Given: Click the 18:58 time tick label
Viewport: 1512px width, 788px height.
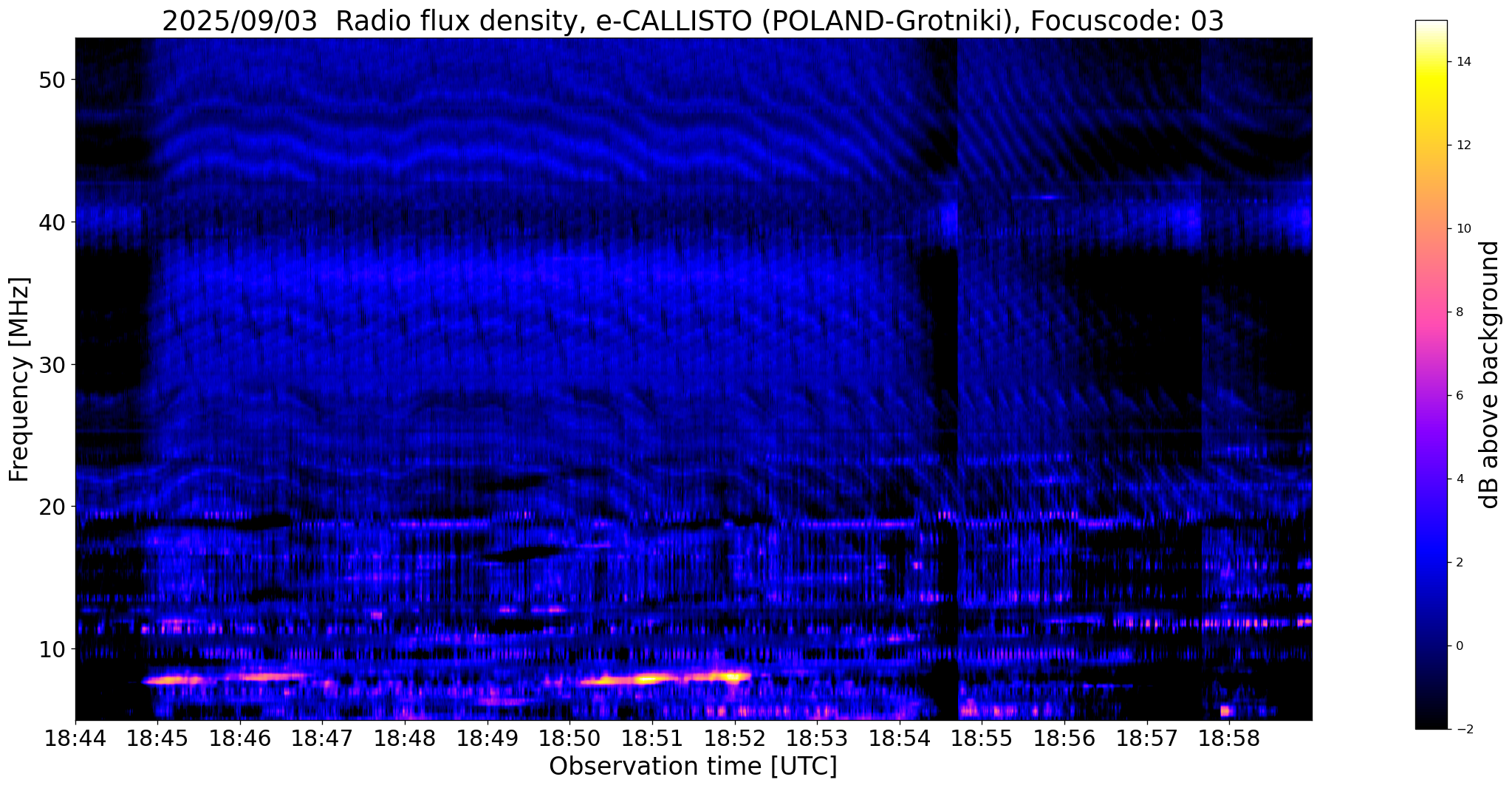Looking at the screenshot, I should point(1229,740).
